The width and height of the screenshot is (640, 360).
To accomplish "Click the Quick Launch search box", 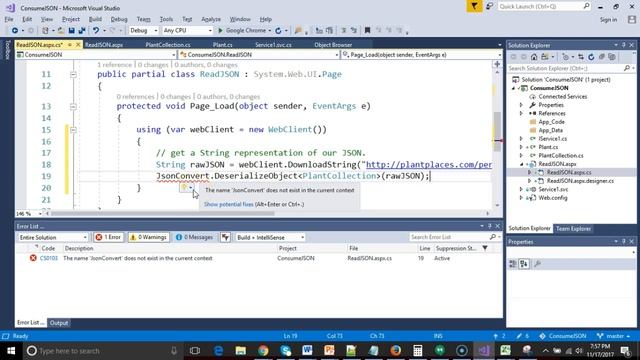I will tap(544, 7).
